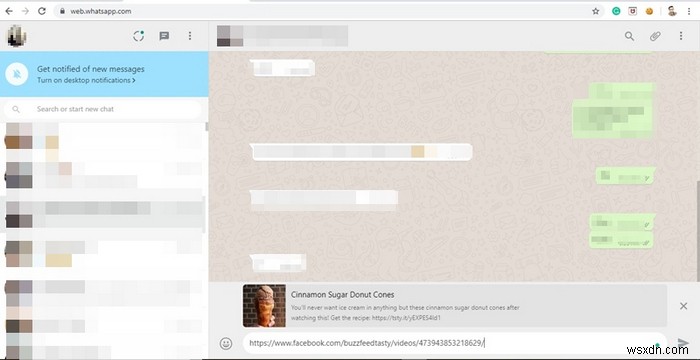This screenshot has height=360, width=700.
Task: Click the link preview description text
Action: pyautogui.click(x=405, y=313)
